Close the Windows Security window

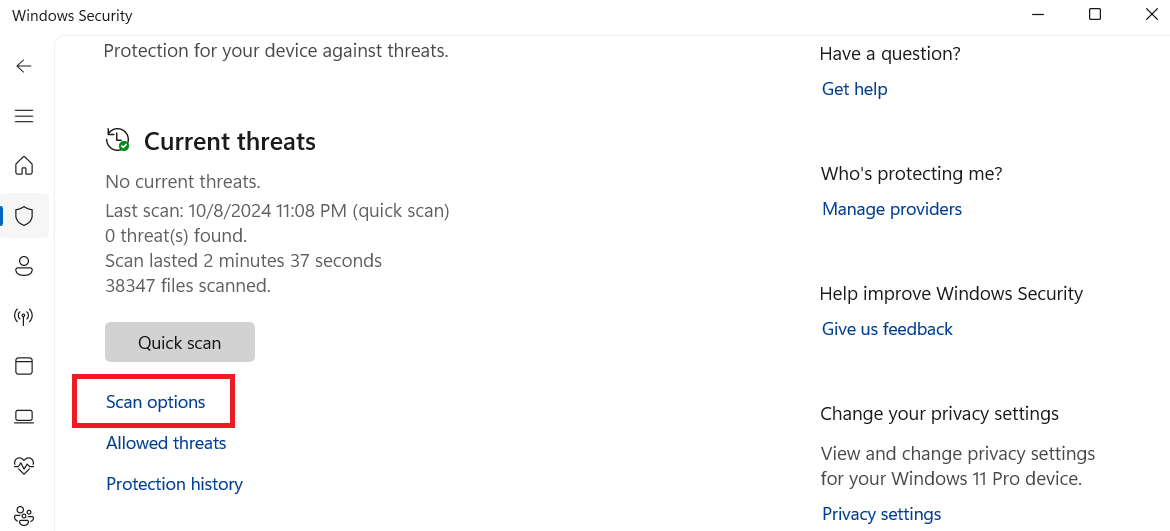(1151, 14)
